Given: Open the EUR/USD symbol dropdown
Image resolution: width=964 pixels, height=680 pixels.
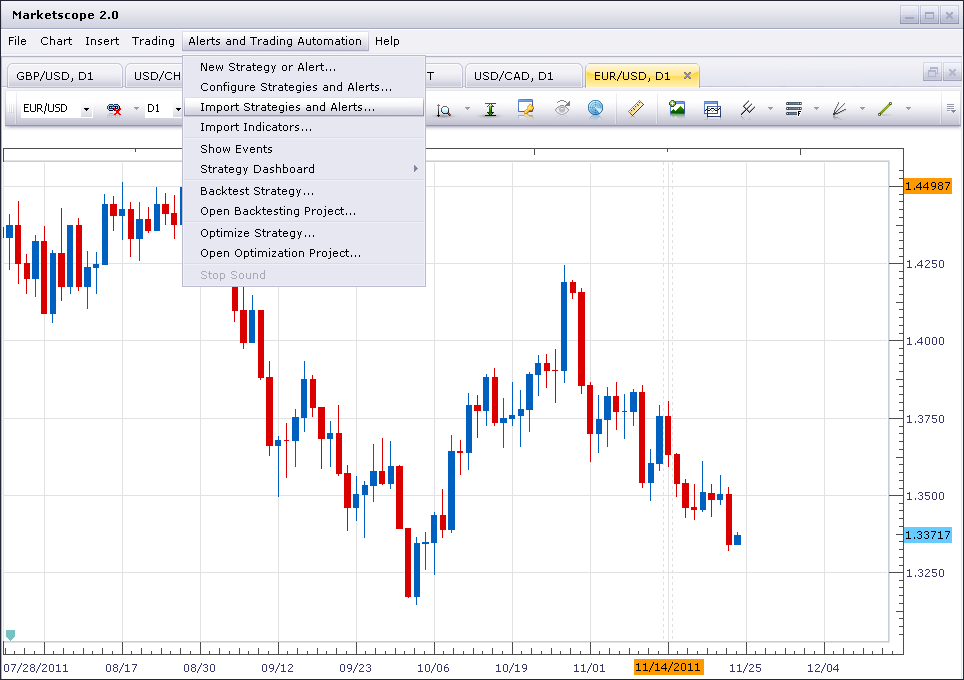Looking at the screenshot, I should 86,109.
